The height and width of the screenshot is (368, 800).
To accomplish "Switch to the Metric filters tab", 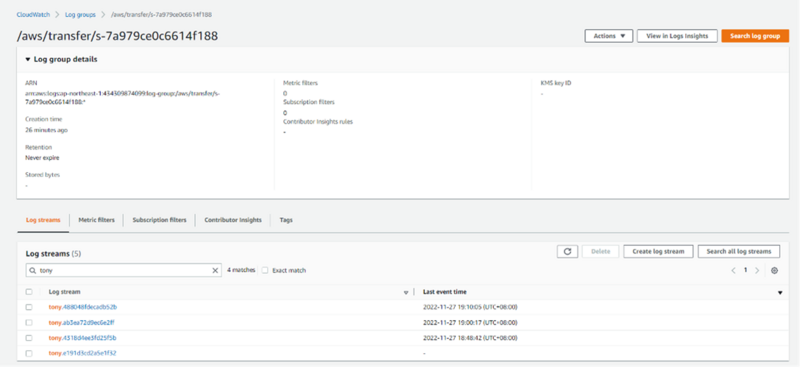I will (96, 220).
